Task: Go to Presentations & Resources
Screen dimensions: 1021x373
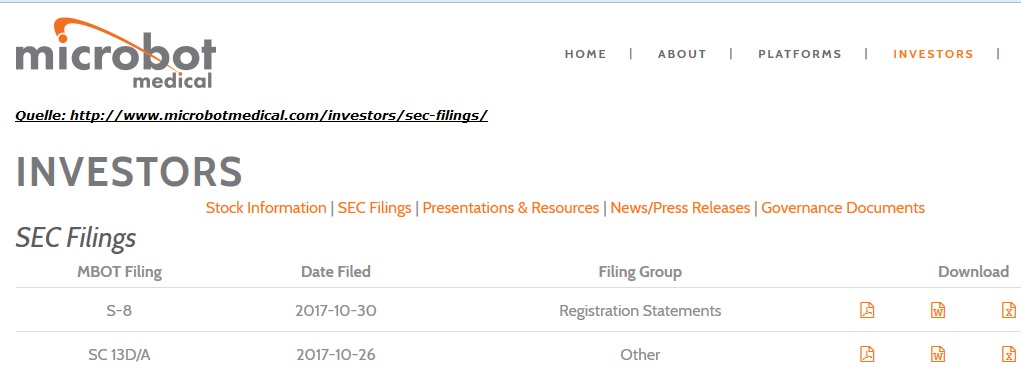Action: 510,208
